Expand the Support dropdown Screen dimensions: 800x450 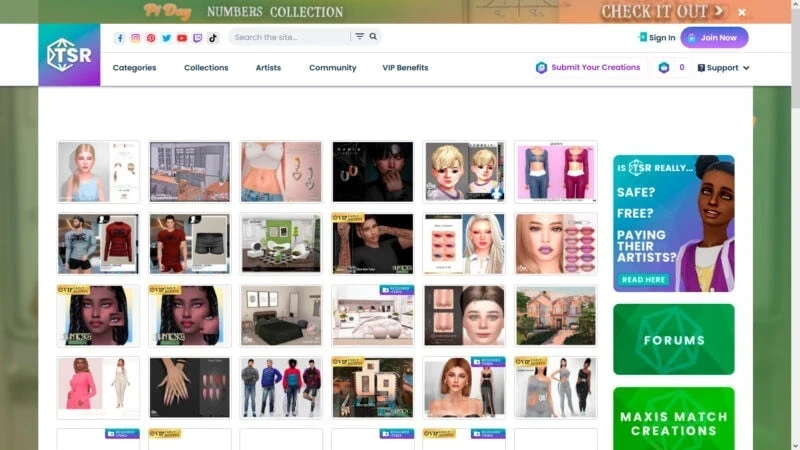coord(723,67)
